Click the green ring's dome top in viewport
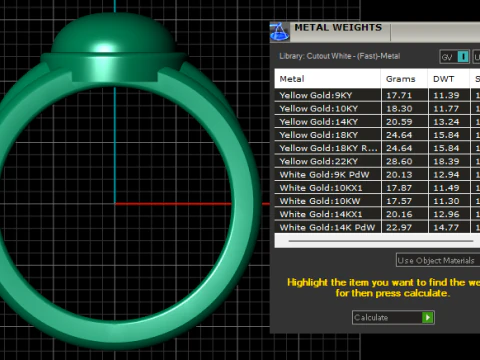Image resolution: width=480 pixels, height=360 pixels. coord(113,33)
